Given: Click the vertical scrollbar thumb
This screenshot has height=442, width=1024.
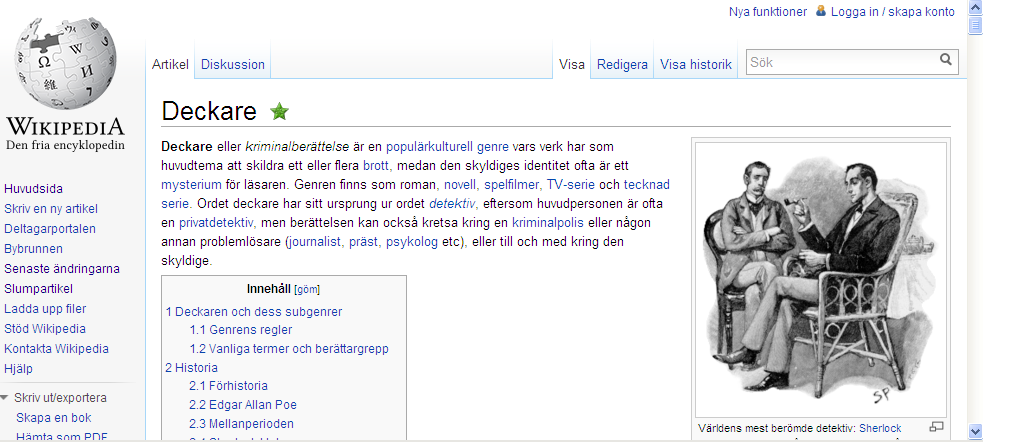Looking at the screenshot, I should [975, 25].
